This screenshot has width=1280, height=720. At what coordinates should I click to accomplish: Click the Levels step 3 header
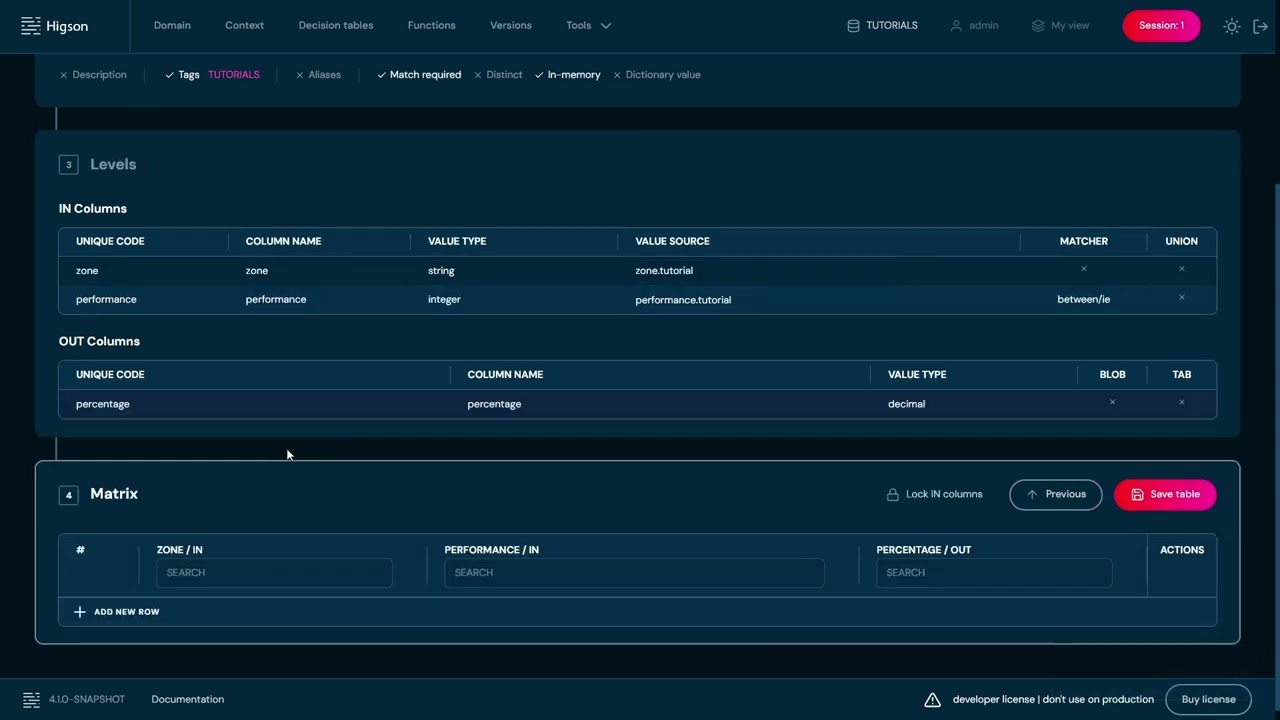click(98, 165)
